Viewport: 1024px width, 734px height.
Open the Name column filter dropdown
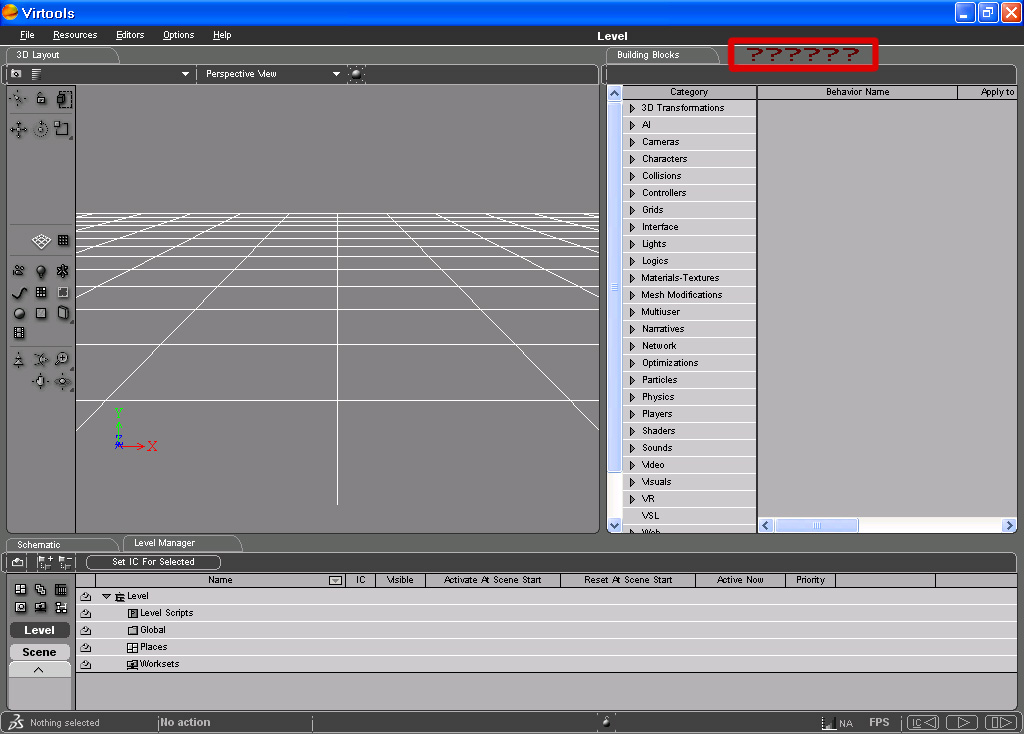coord(336,580)
